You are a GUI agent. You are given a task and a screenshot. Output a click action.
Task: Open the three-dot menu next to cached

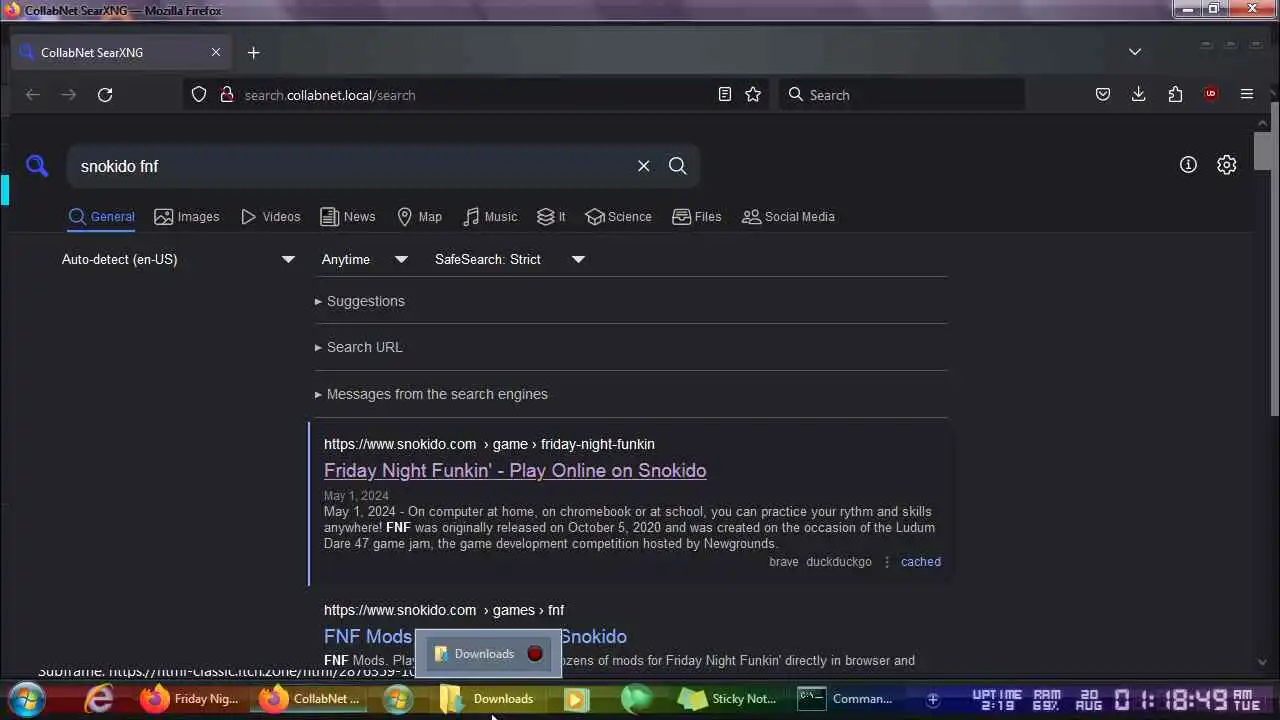point(886,562)
